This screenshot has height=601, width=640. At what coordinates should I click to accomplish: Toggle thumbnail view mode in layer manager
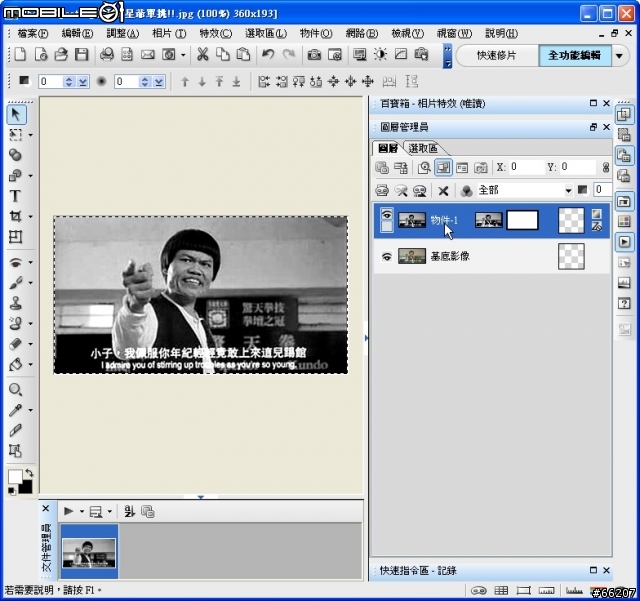(443, 167)
